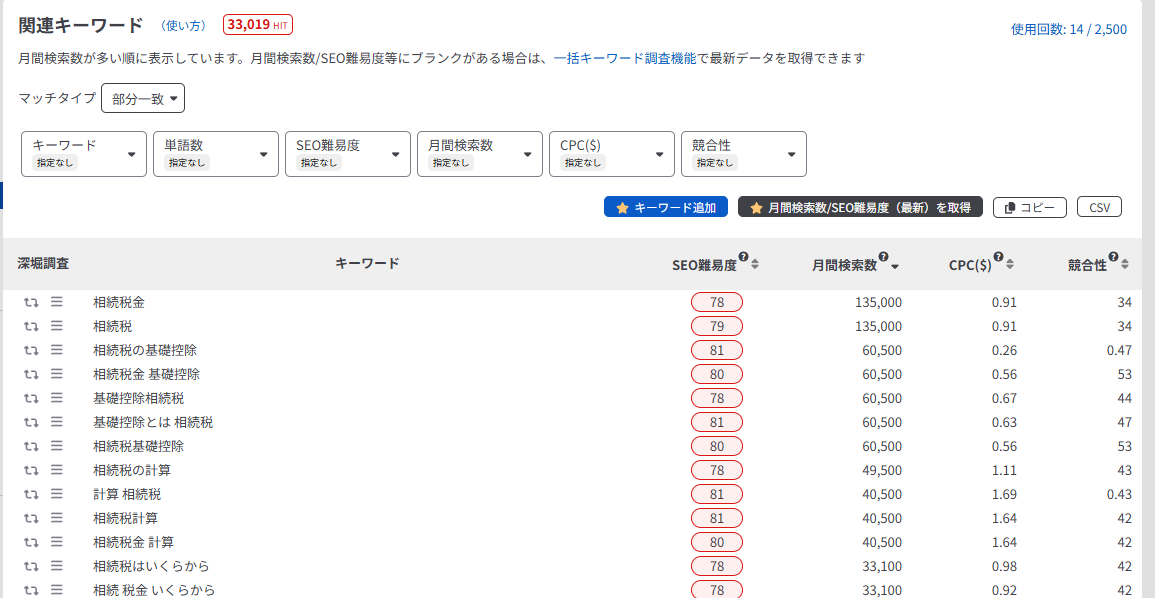Click the help icon next to SEO難易度 header
Viewport: 1155px width, 598px height.
click(745, 256)
